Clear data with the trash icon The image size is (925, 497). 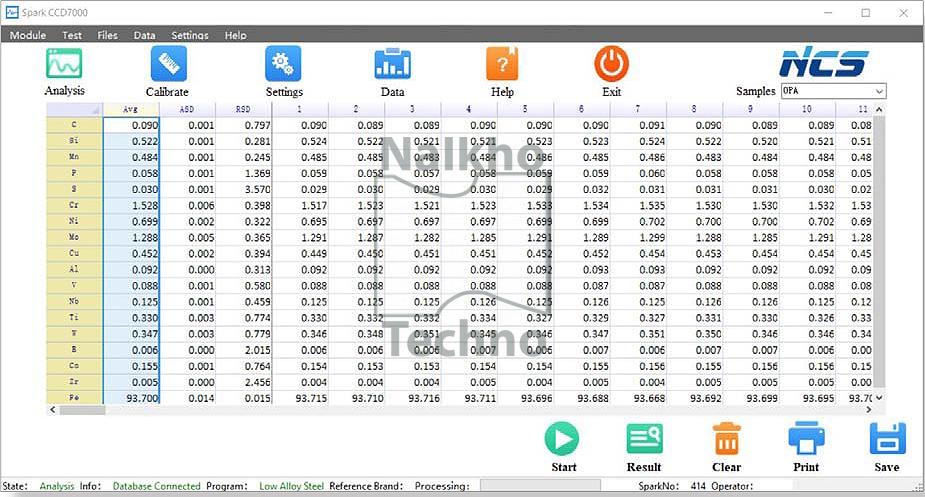[x=727, y=439]
